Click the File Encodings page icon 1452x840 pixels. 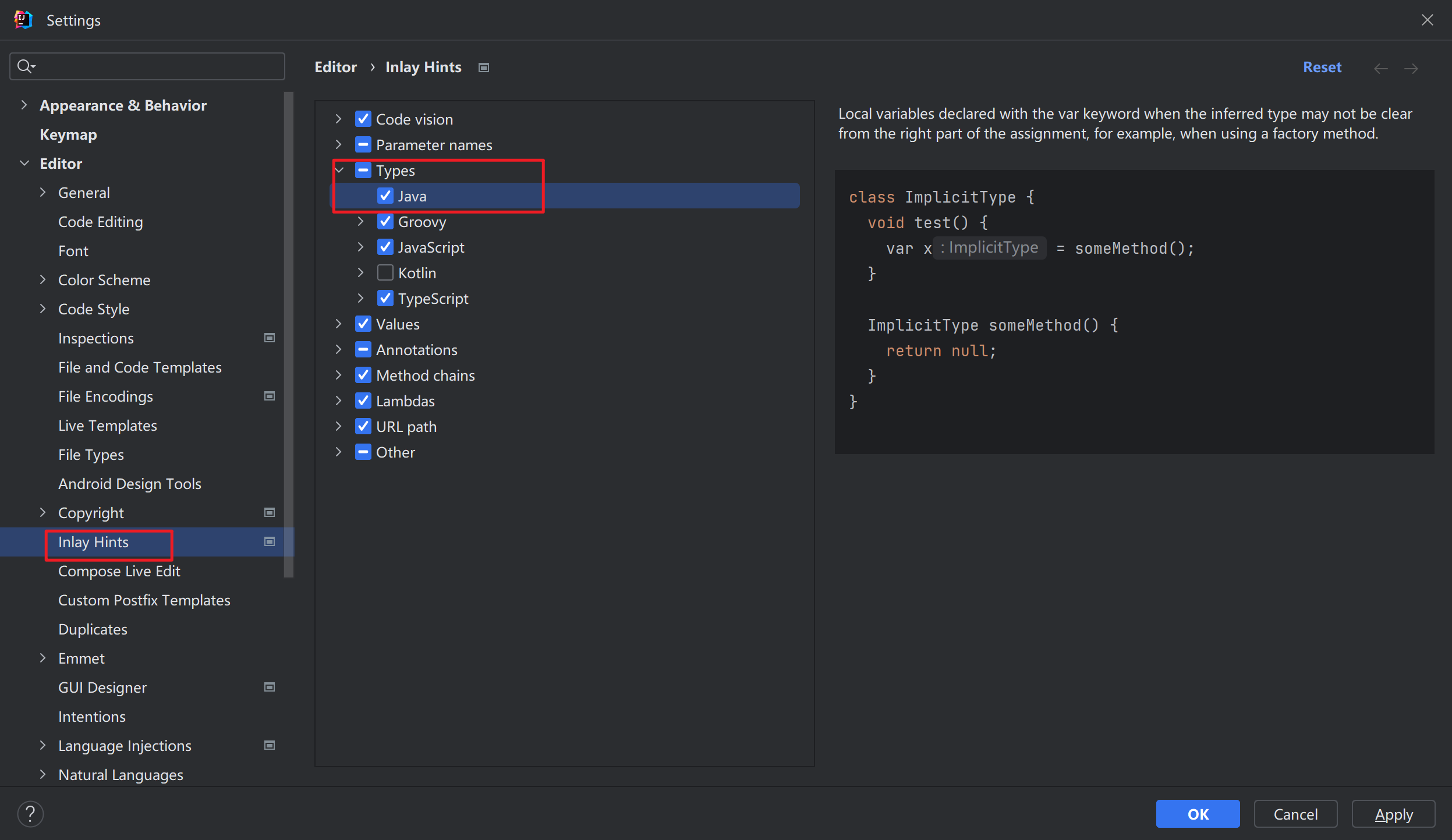point(270,397)
